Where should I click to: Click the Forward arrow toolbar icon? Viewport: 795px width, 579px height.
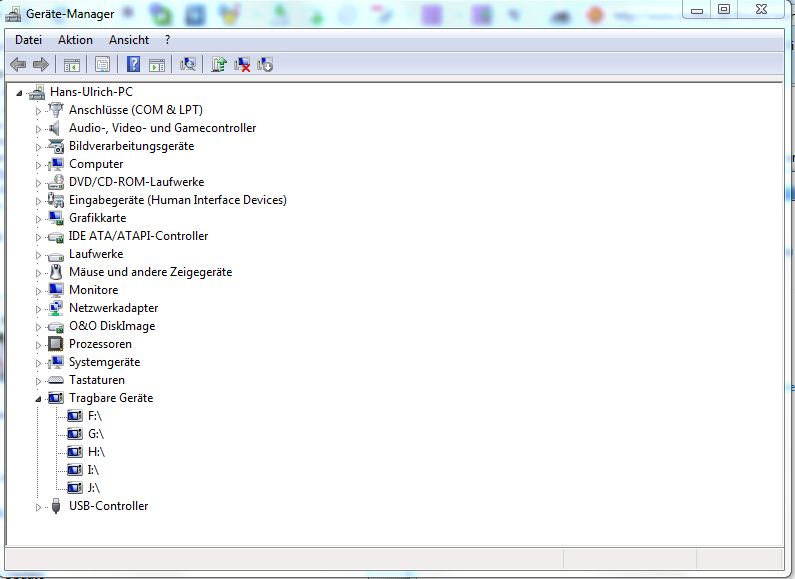coord(41,64)
